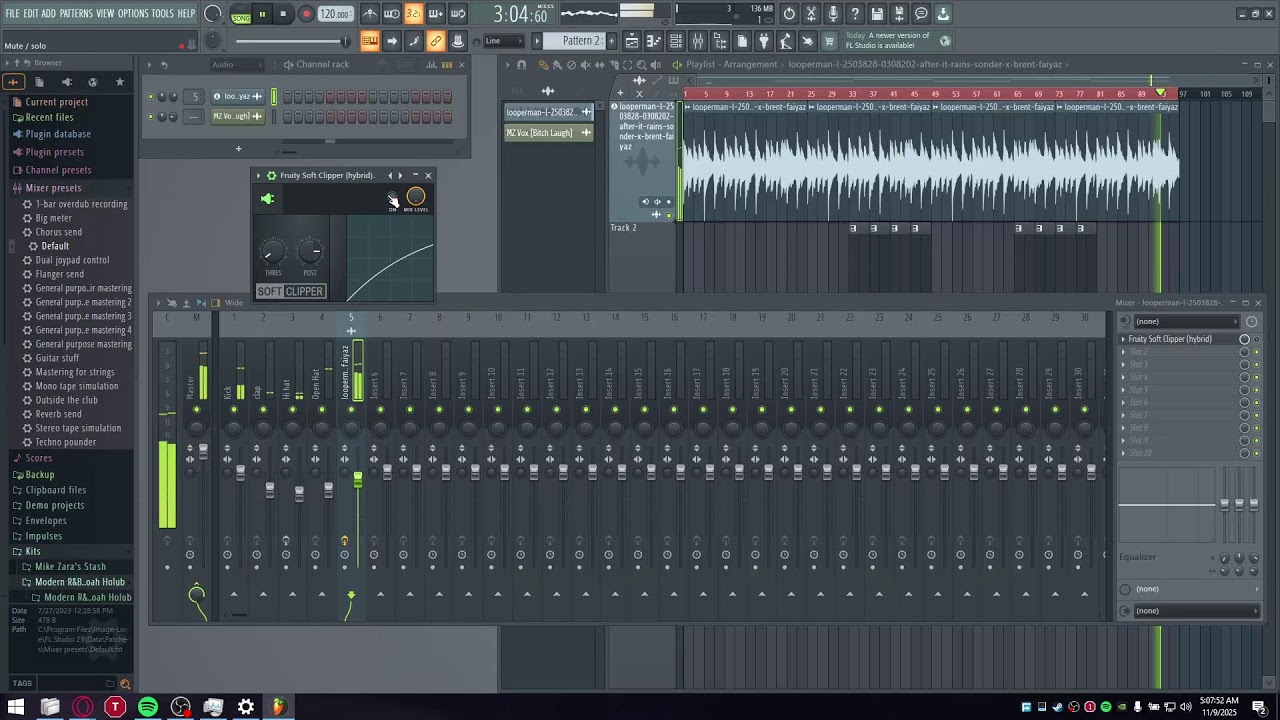The width and height of the screenshot is (1280, 720).
Task: Adjust the THRES knob of Soft Clipper
Action: [x=272, y=252]
